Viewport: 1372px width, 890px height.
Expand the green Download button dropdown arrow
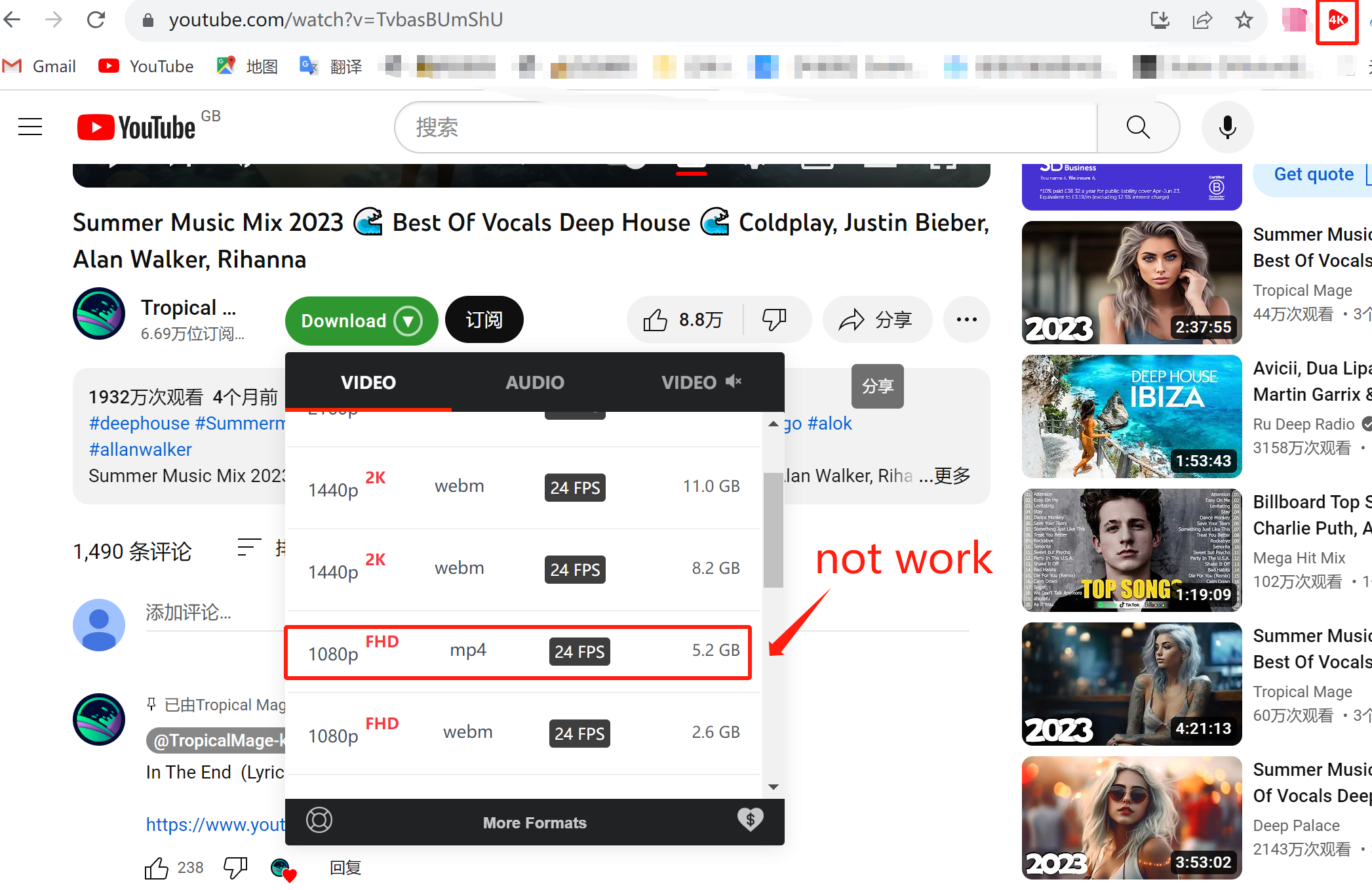tap(408, 321)
